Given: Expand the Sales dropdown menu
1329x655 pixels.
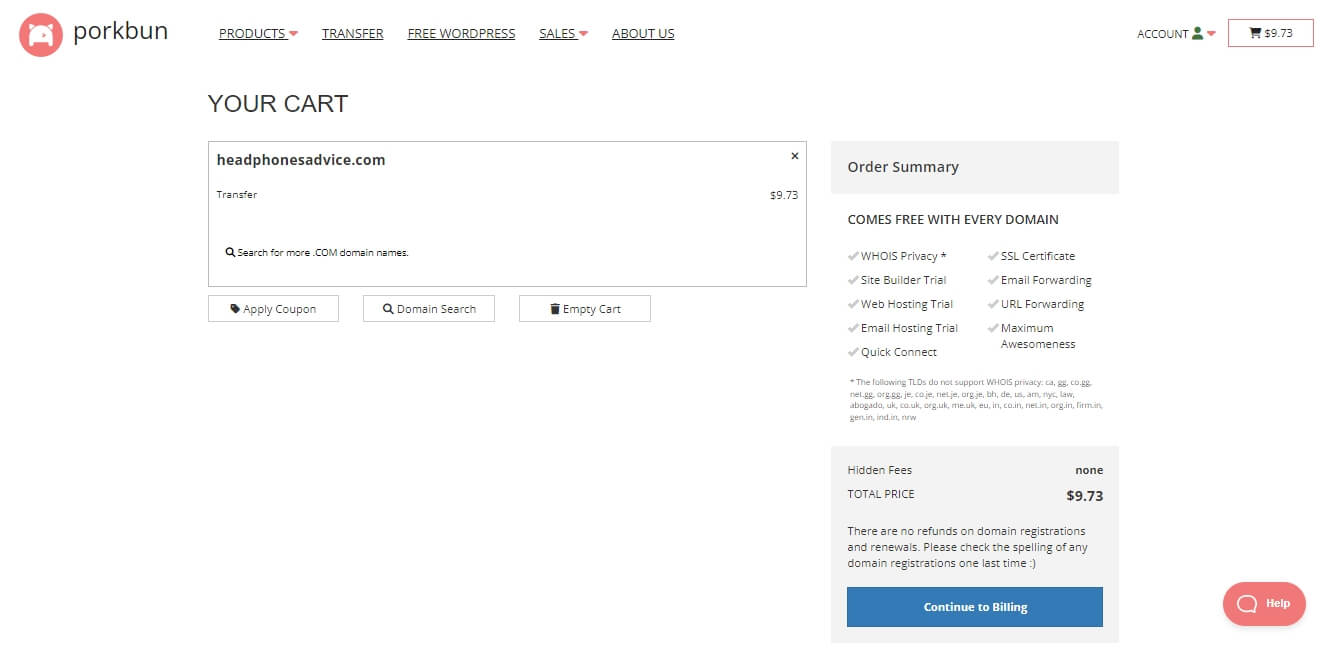Looking at the screenshot, I should pyautogui.click(x=563, y=34).
